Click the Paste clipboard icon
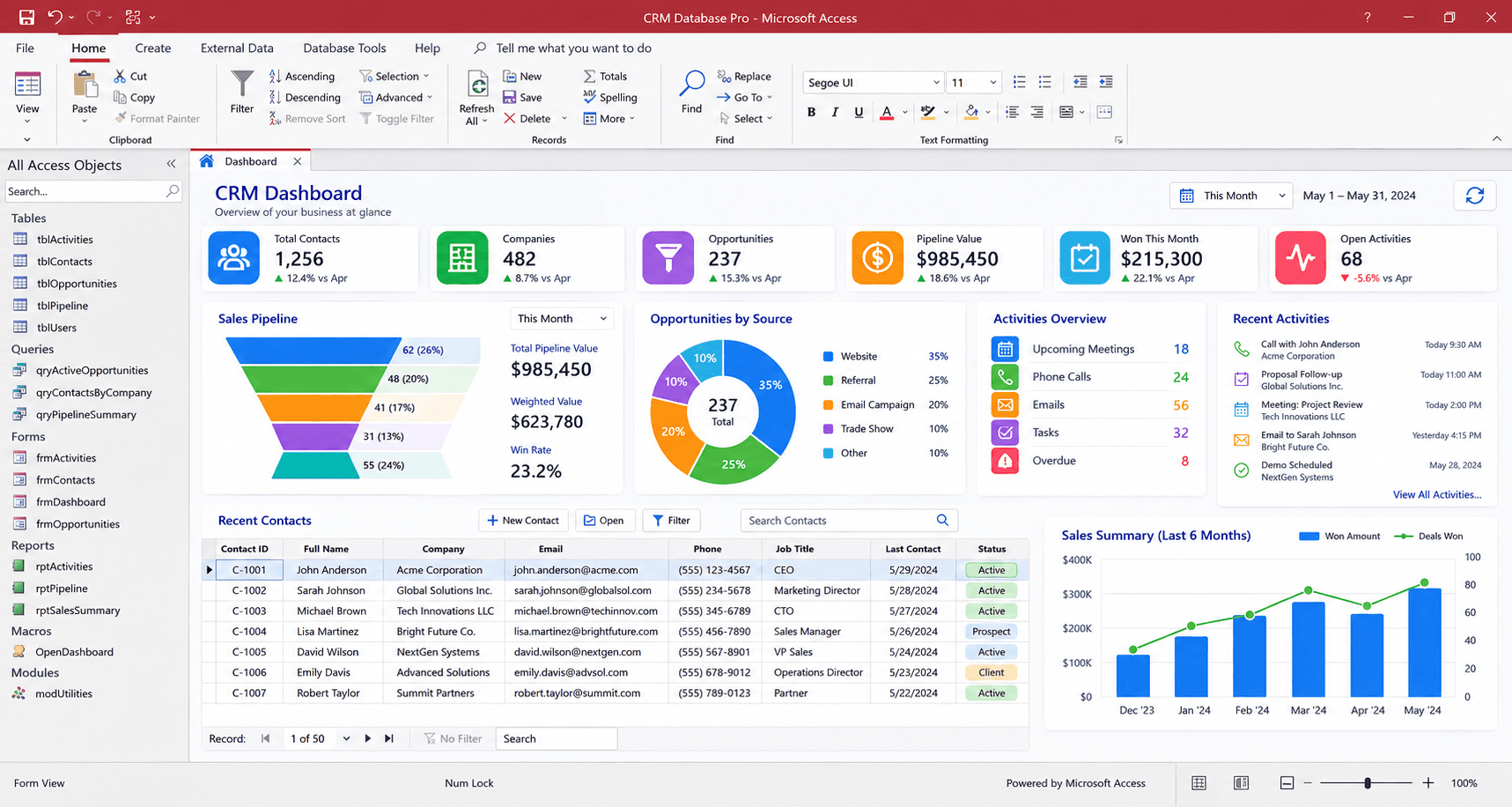 [x=85, y=85]
